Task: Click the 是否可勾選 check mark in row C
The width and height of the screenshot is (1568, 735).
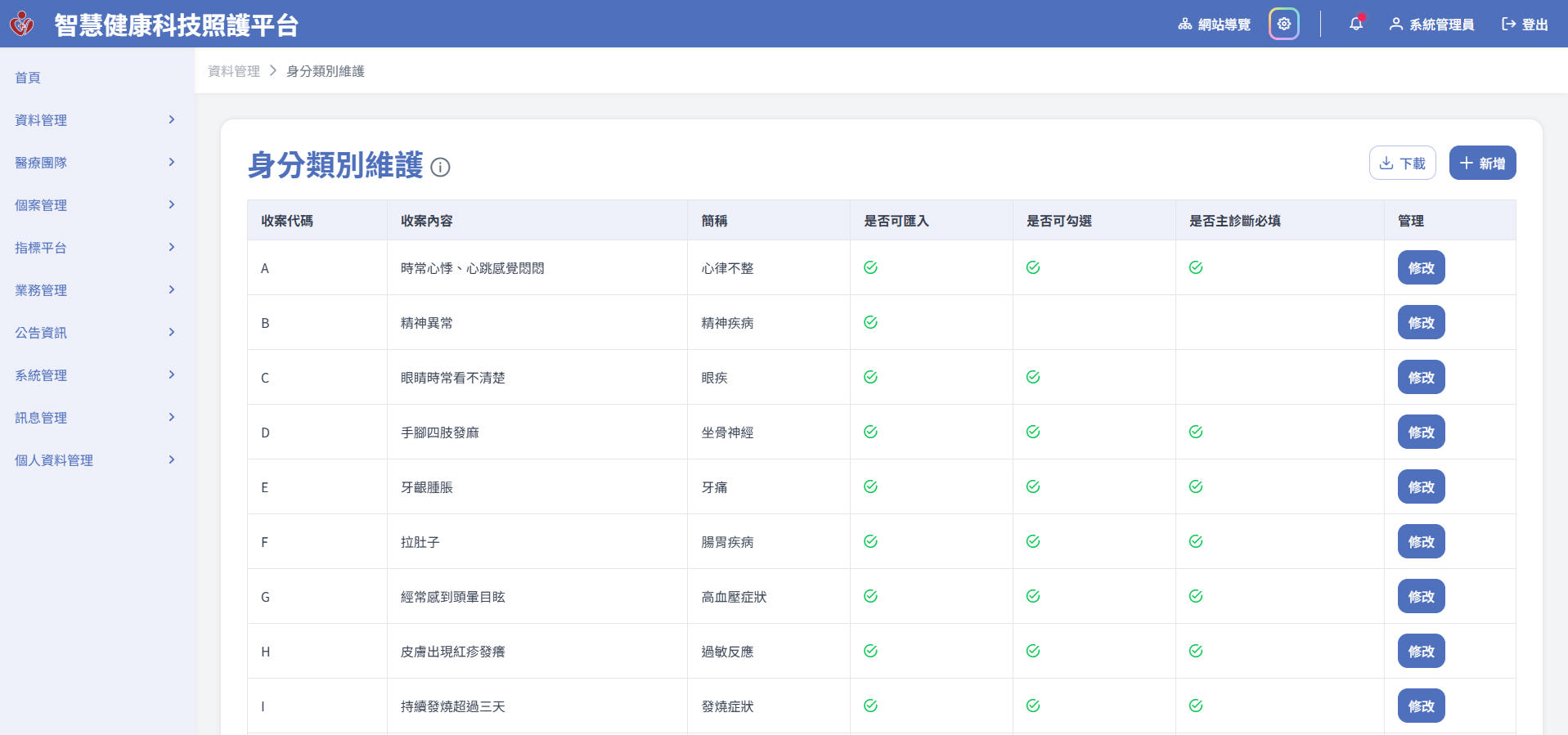Action: (1033, 377)
